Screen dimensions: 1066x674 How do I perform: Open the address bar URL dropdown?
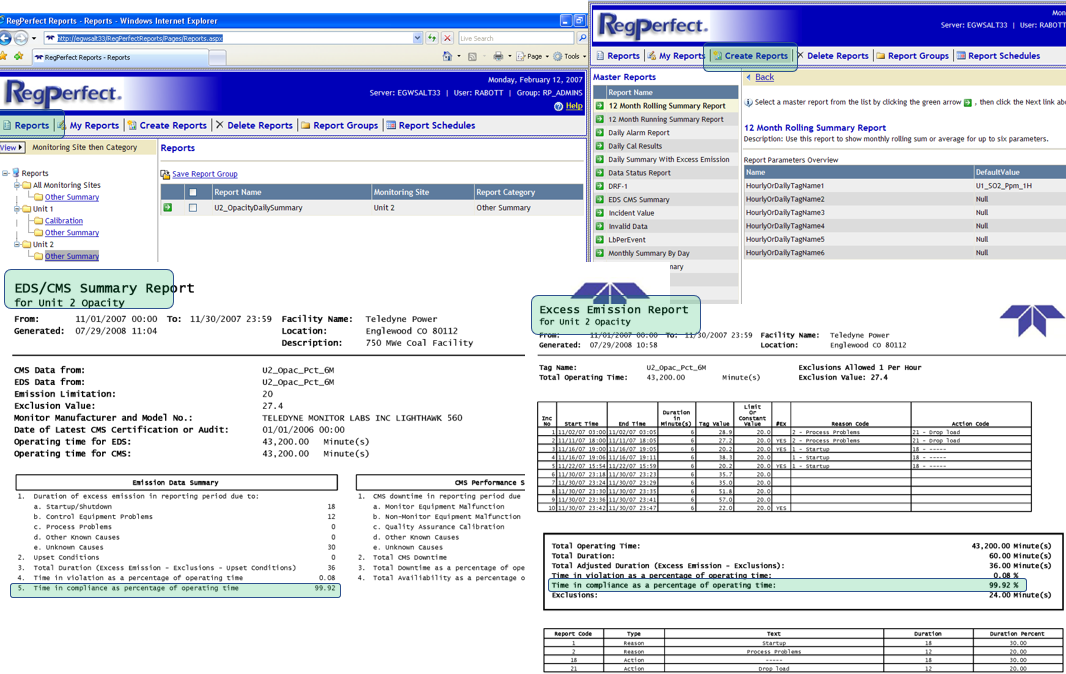pyautogui.click(x=417, y=38)
